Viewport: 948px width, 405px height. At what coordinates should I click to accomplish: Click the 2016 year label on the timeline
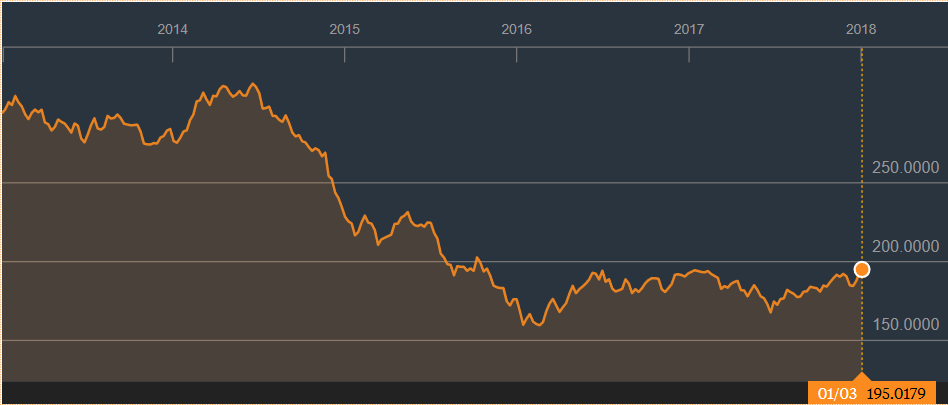point(516,29)
